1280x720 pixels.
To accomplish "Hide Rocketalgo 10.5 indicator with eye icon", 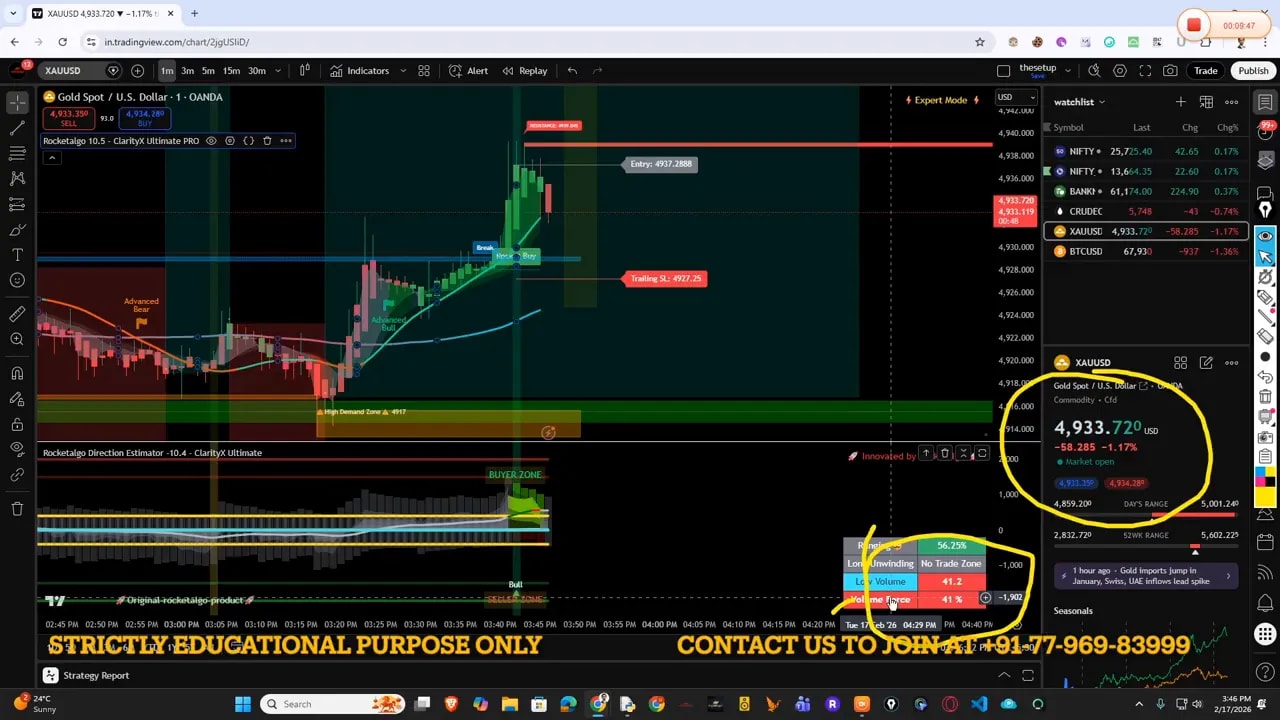I will [x=211, y=141].
